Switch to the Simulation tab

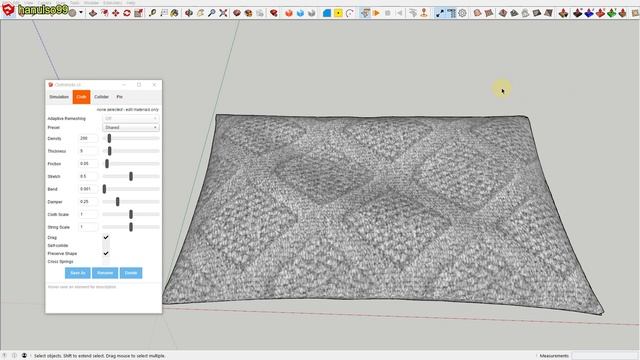click(59, 97)
